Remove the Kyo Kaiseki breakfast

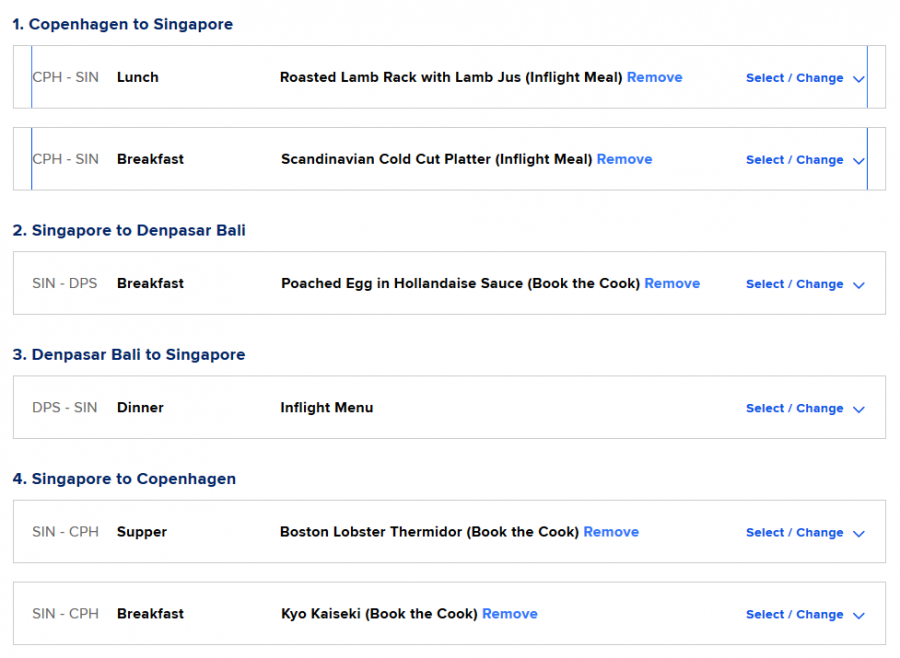point(509,614)
